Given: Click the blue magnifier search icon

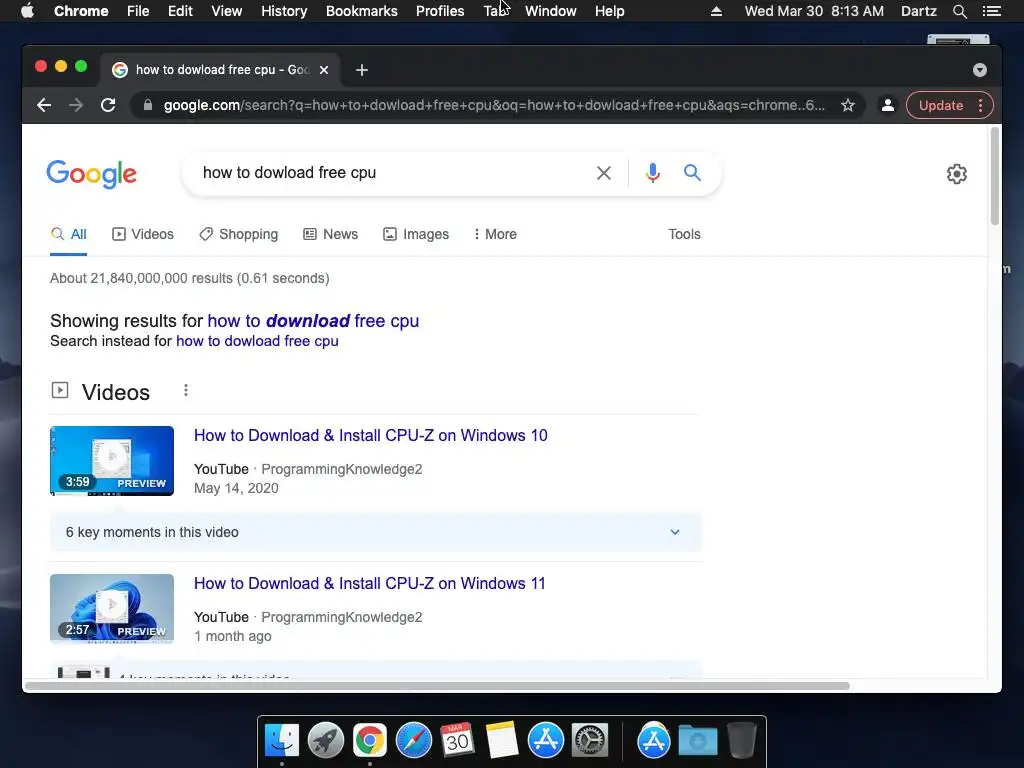Looking at the screenshot, I should pos(692,172).
